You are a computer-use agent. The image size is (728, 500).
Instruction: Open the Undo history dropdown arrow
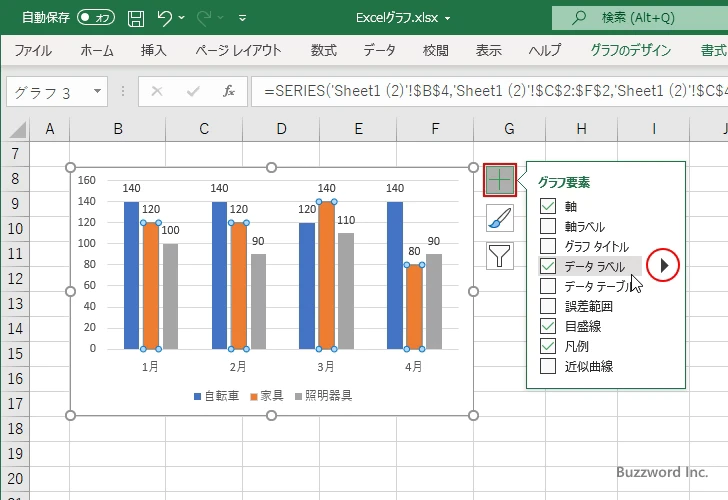tap(182, 18)
